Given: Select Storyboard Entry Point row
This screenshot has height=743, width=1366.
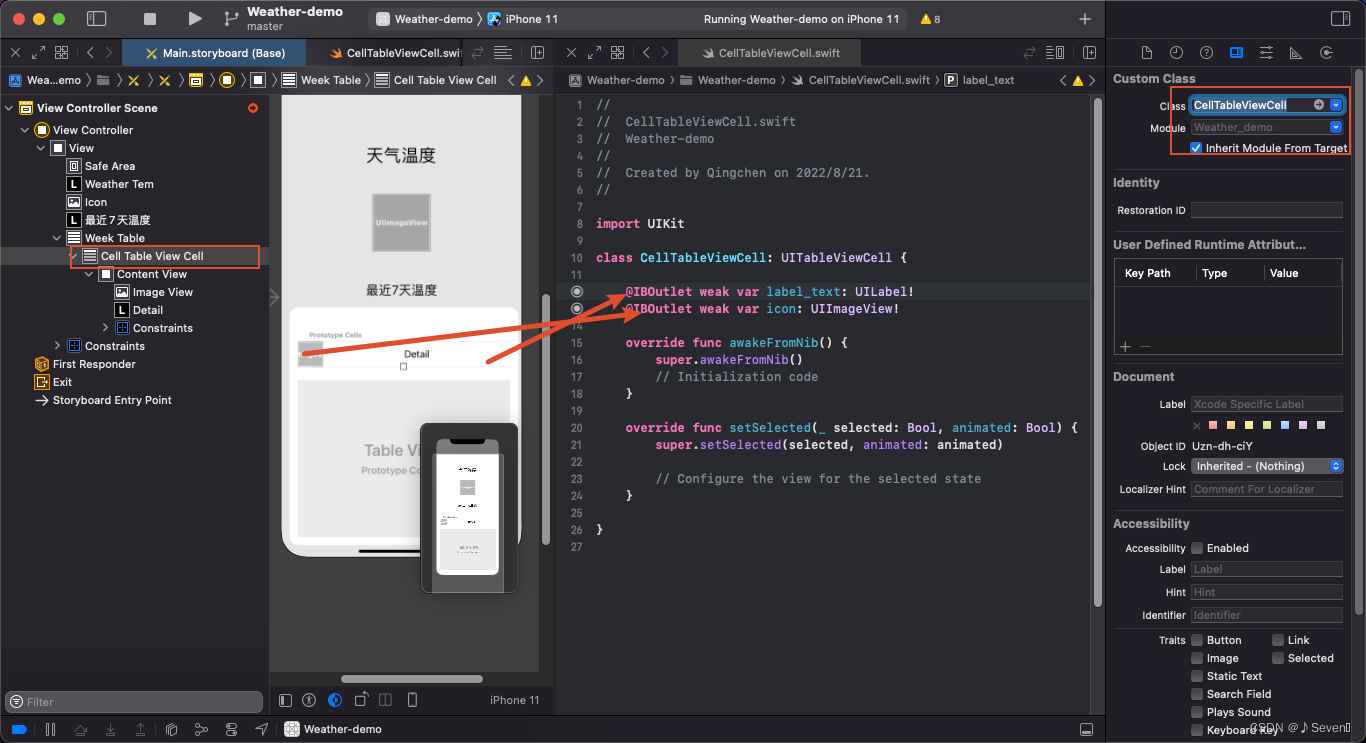Looking at the screenshot, I should (134, 400).
